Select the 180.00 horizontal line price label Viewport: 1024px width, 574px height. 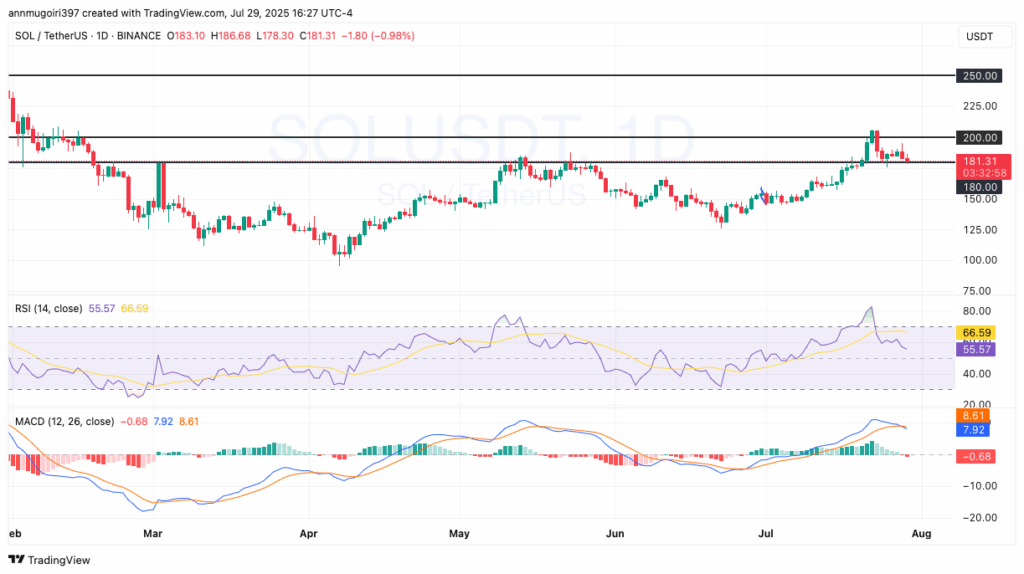point(978,187)
